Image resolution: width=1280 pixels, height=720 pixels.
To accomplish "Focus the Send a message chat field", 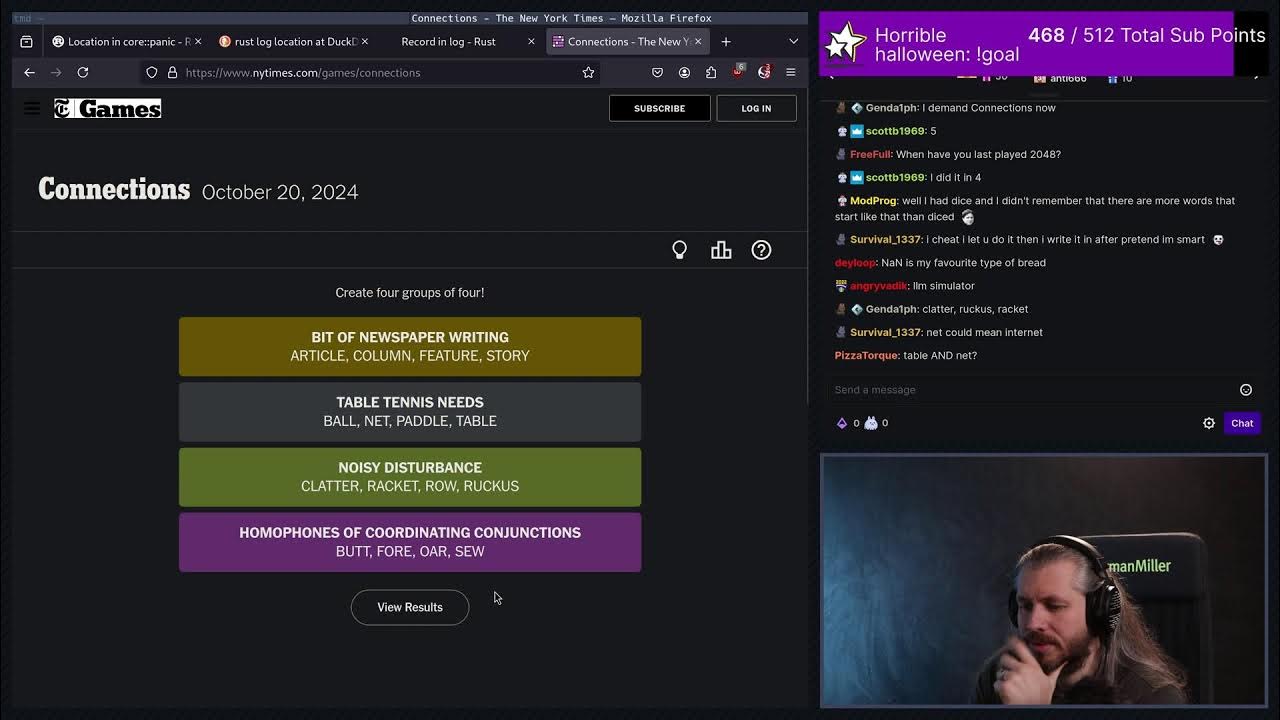I will coord(1030,390).
